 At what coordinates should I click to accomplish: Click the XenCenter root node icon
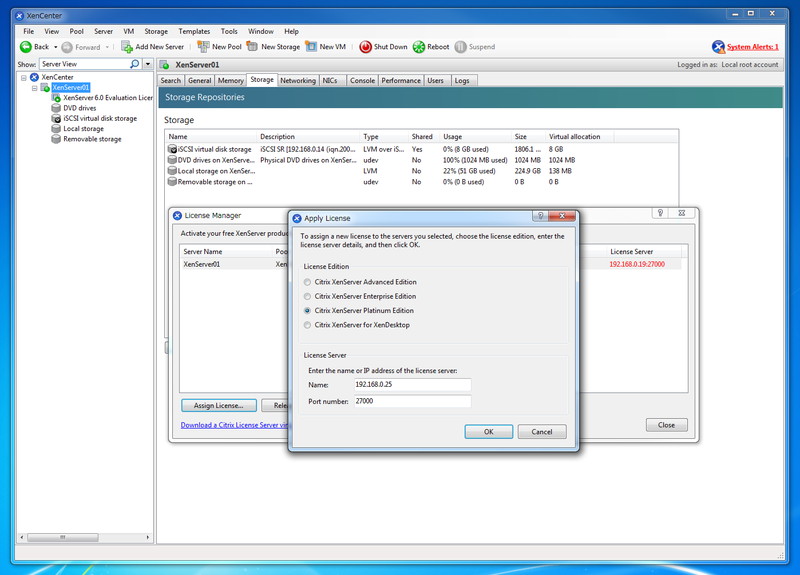[x=34, y=77]
